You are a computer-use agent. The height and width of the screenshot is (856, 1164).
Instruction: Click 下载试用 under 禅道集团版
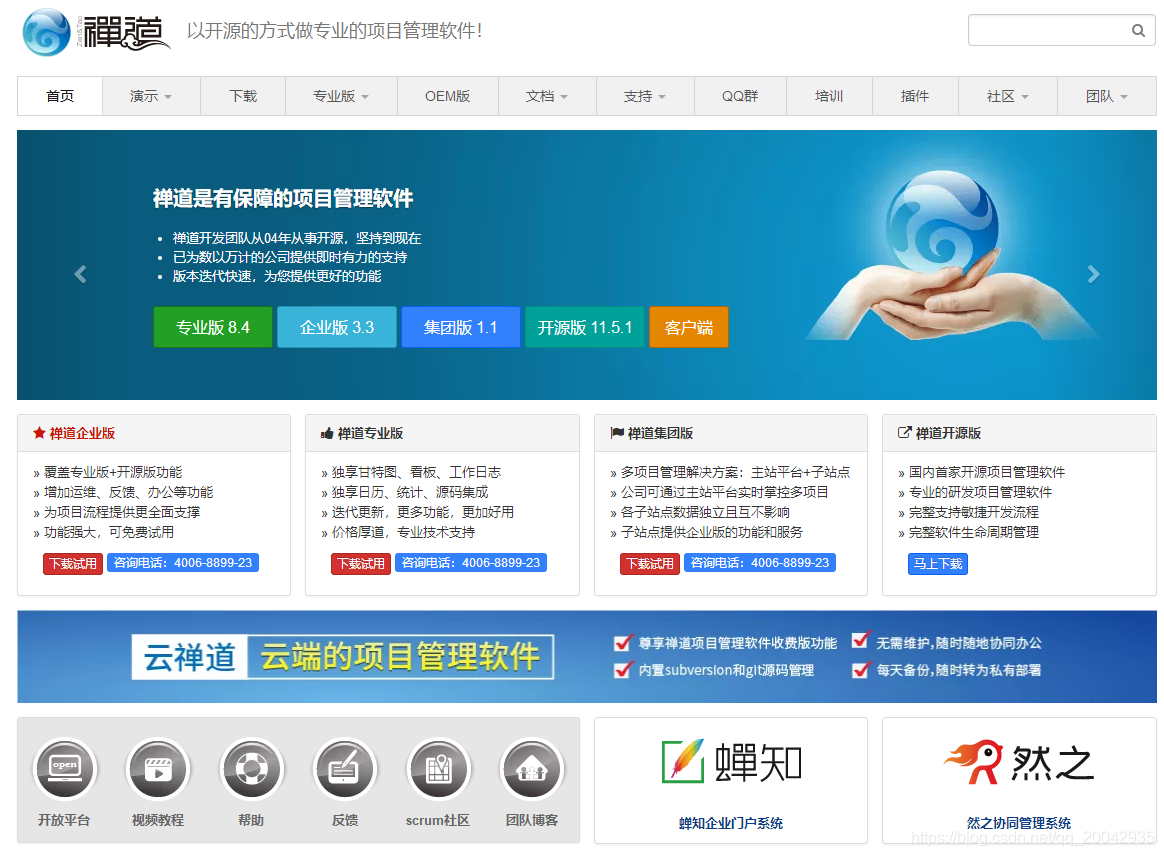pos(650,563)
